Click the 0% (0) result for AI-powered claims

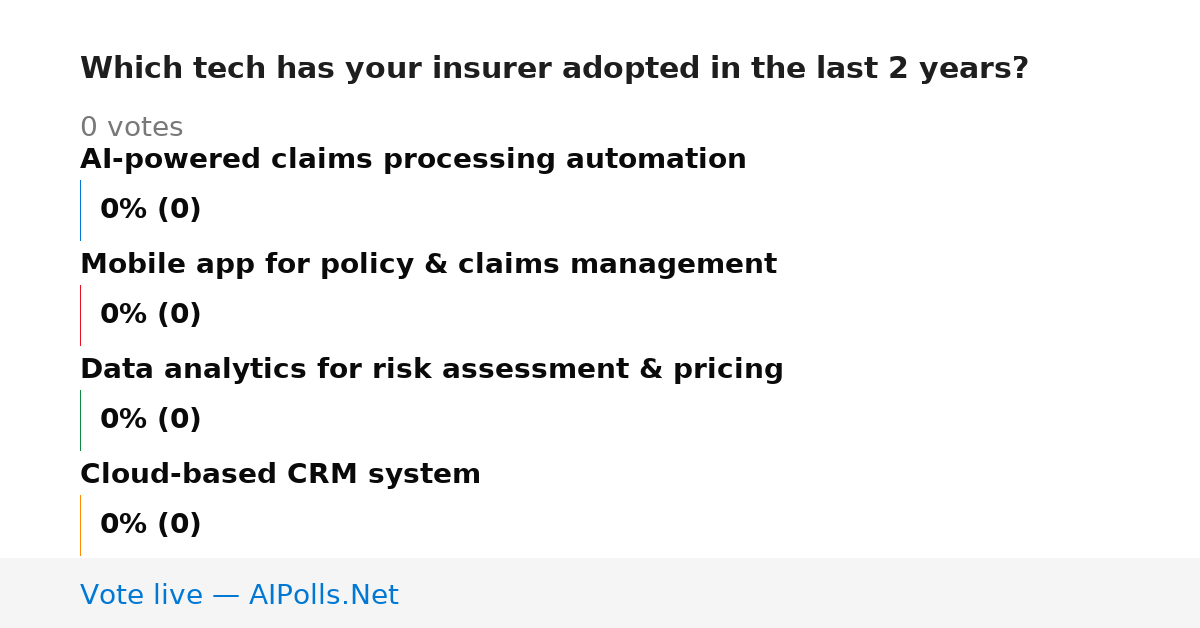(151, 210)
